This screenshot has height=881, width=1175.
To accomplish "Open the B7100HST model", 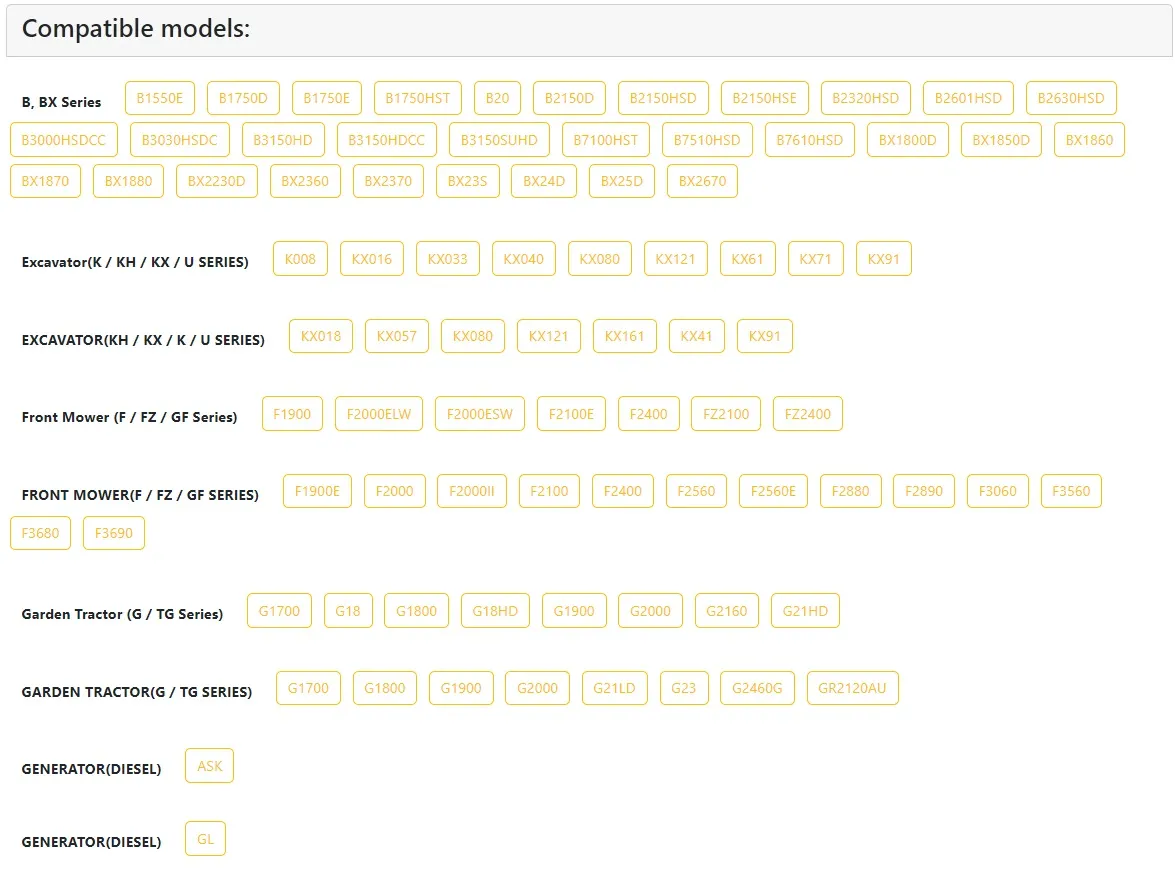I will [x=605, y=140].
